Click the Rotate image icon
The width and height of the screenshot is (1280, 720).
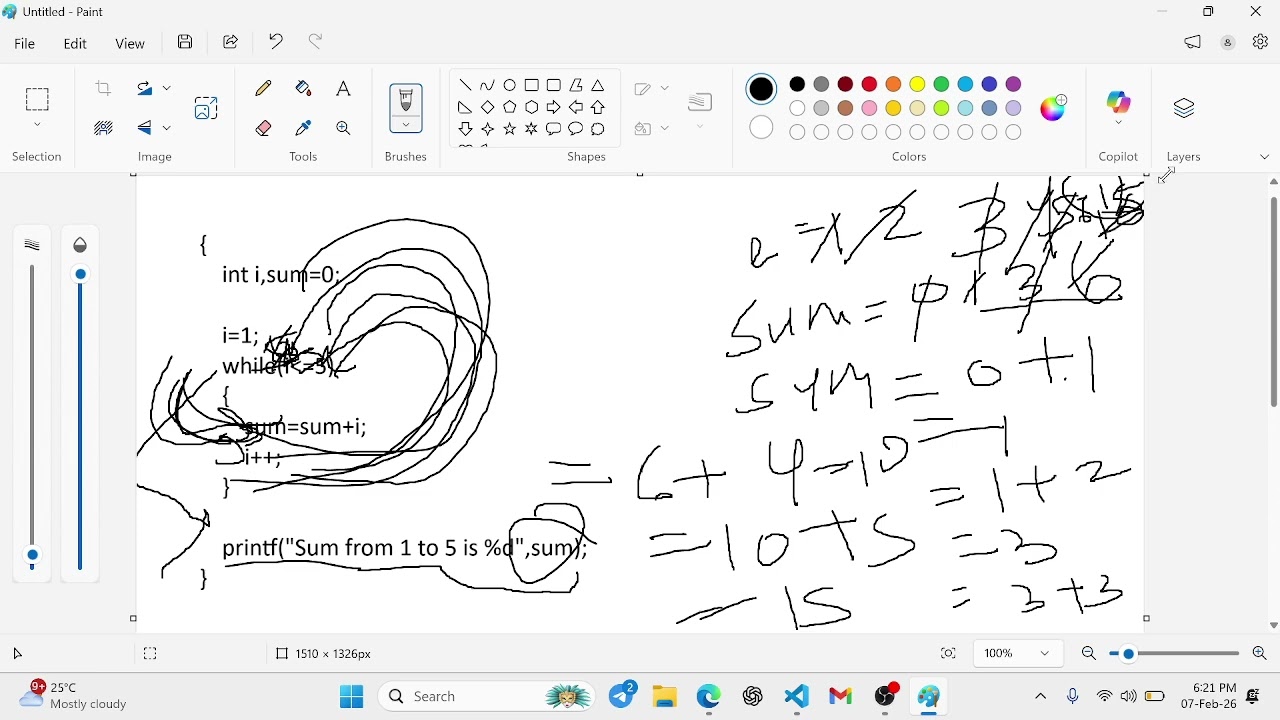[147, 89]
